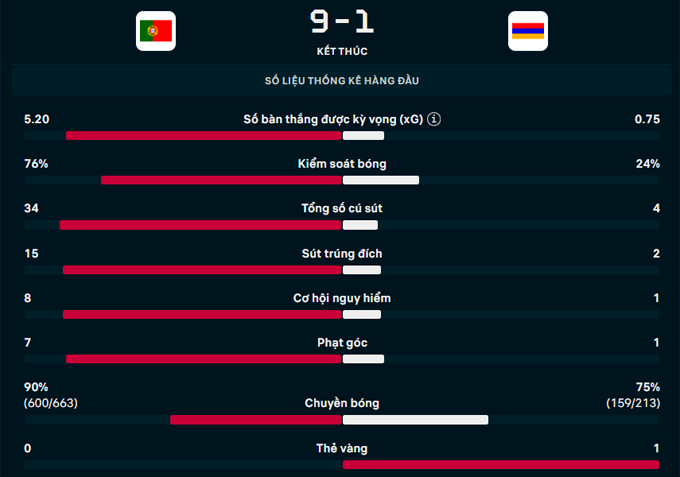The height and width of the screenshot is (477, 680).
Task: Click the Chuyền bóng stat label
Action: tap(342, 403)
